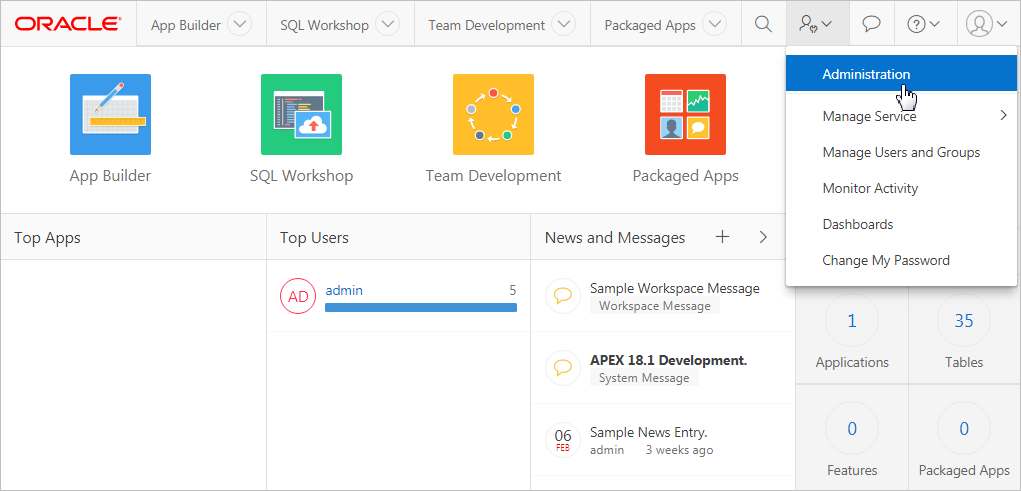Expand the App Builder dropdown arrow

(x=240, y=25)
